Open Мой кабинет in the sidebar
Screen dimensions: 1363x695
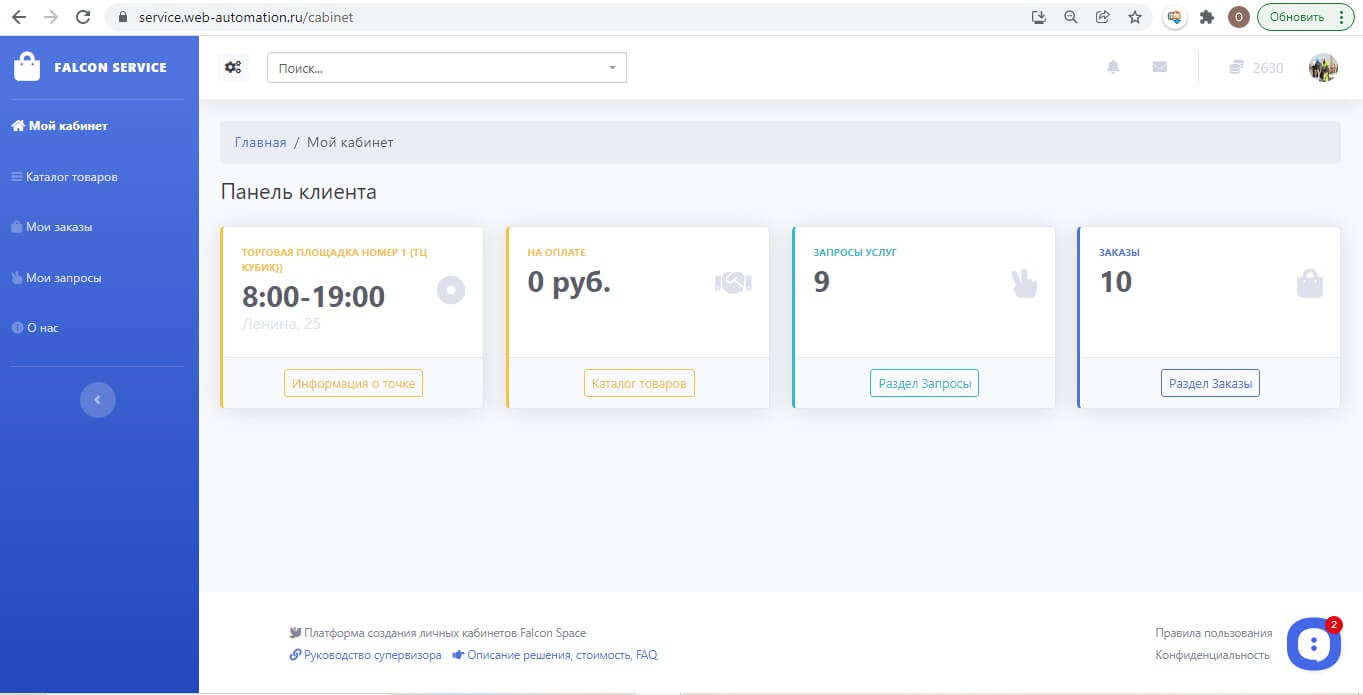pyautogui.click(x=59, y=126)
